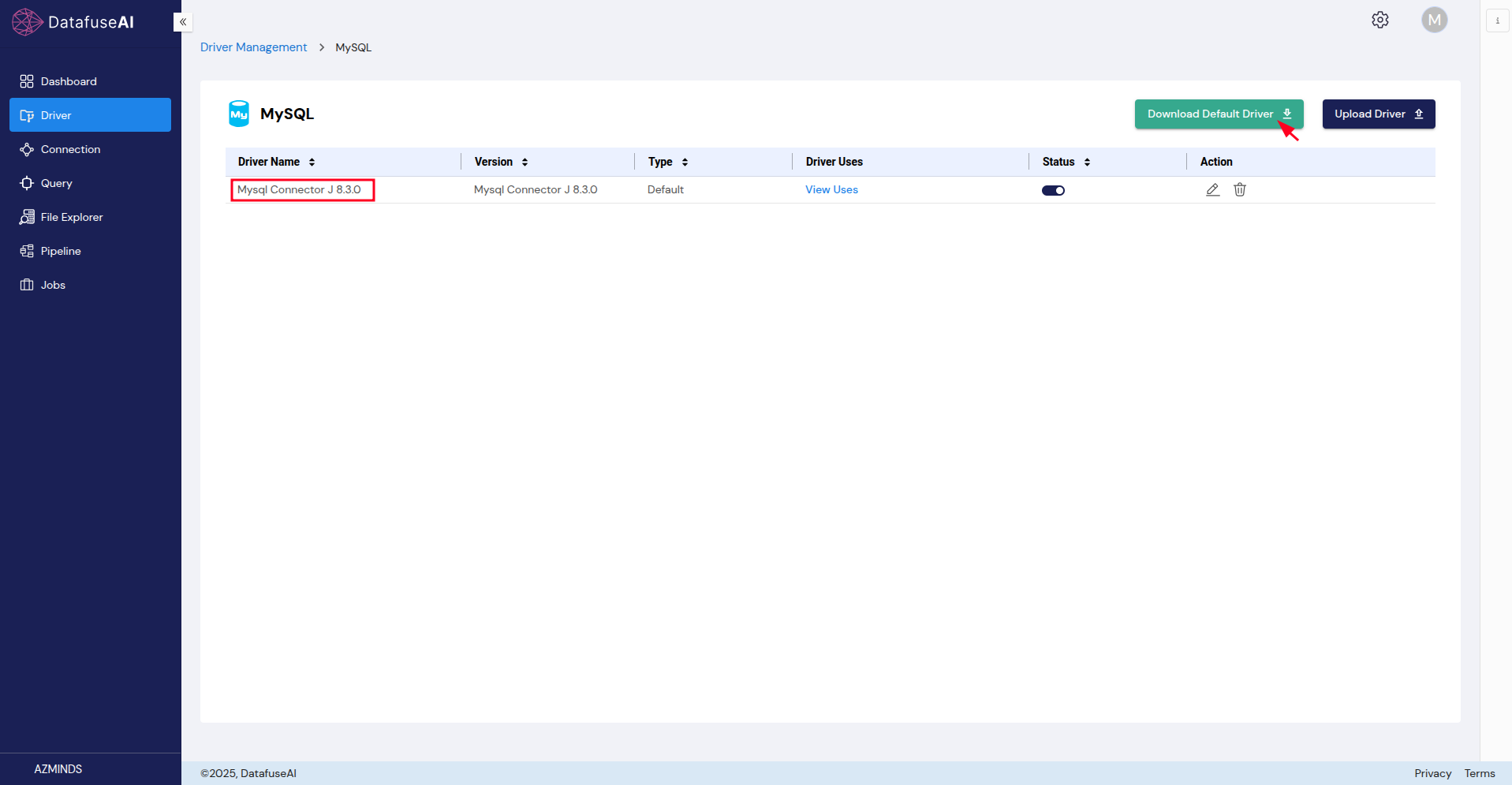
Task: Click the edit pencil icon for Mysql Connector
Action: [1212, 189]
